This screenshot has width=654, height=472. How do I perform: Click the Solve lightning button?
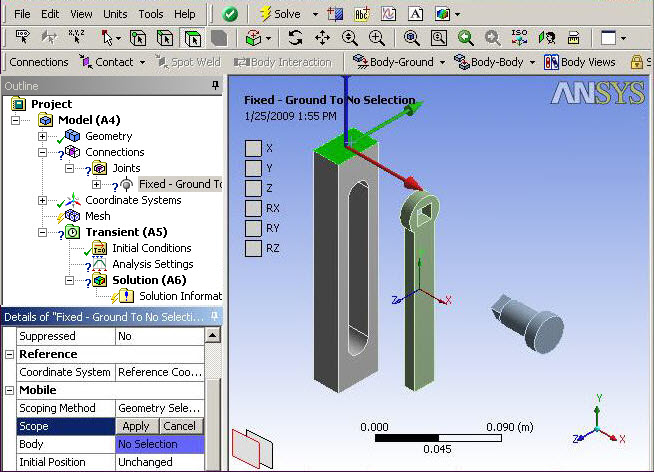pos(280,14)
